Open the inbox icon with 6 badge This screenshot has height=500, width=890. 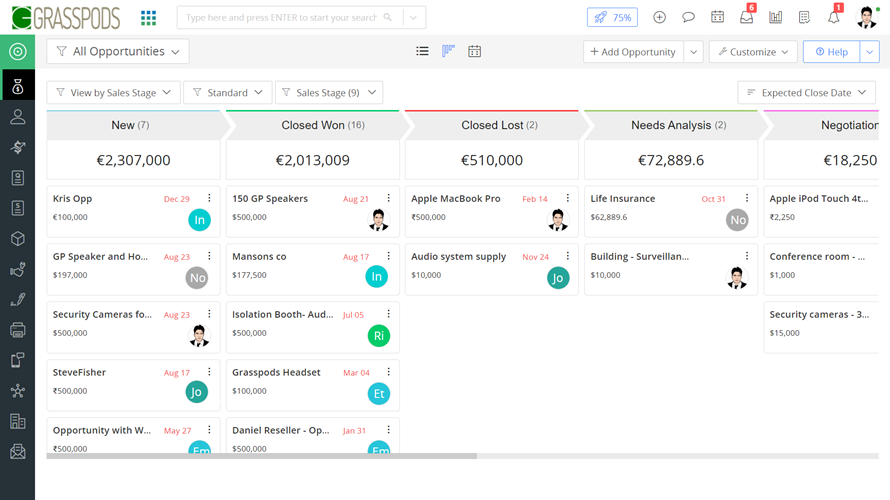tap(746, 18)
